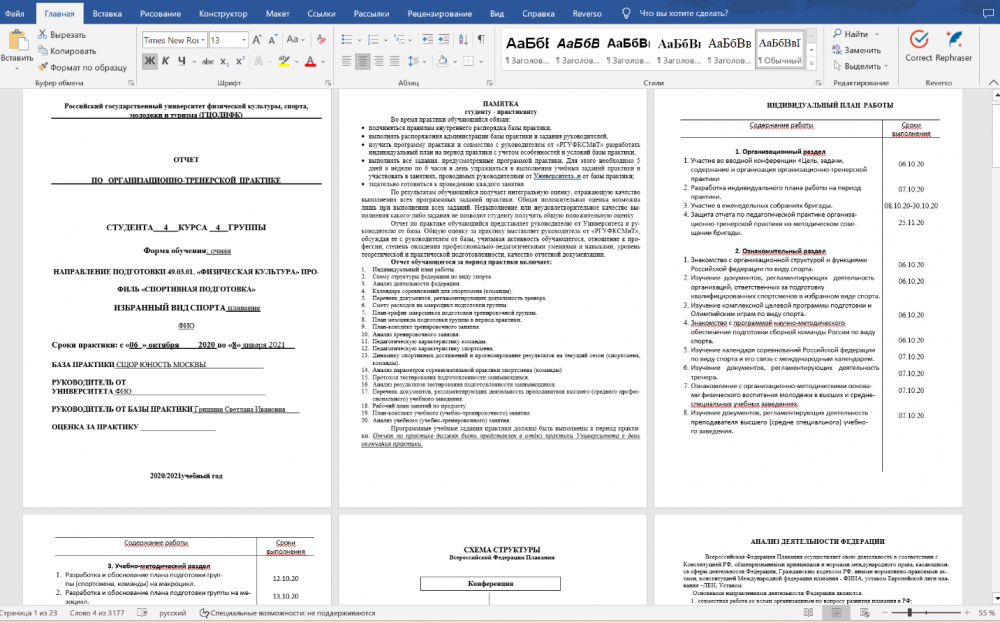Screen dimensions: 1000x623
Task: Click Найти (Find) button
Action: pos(851,34)
